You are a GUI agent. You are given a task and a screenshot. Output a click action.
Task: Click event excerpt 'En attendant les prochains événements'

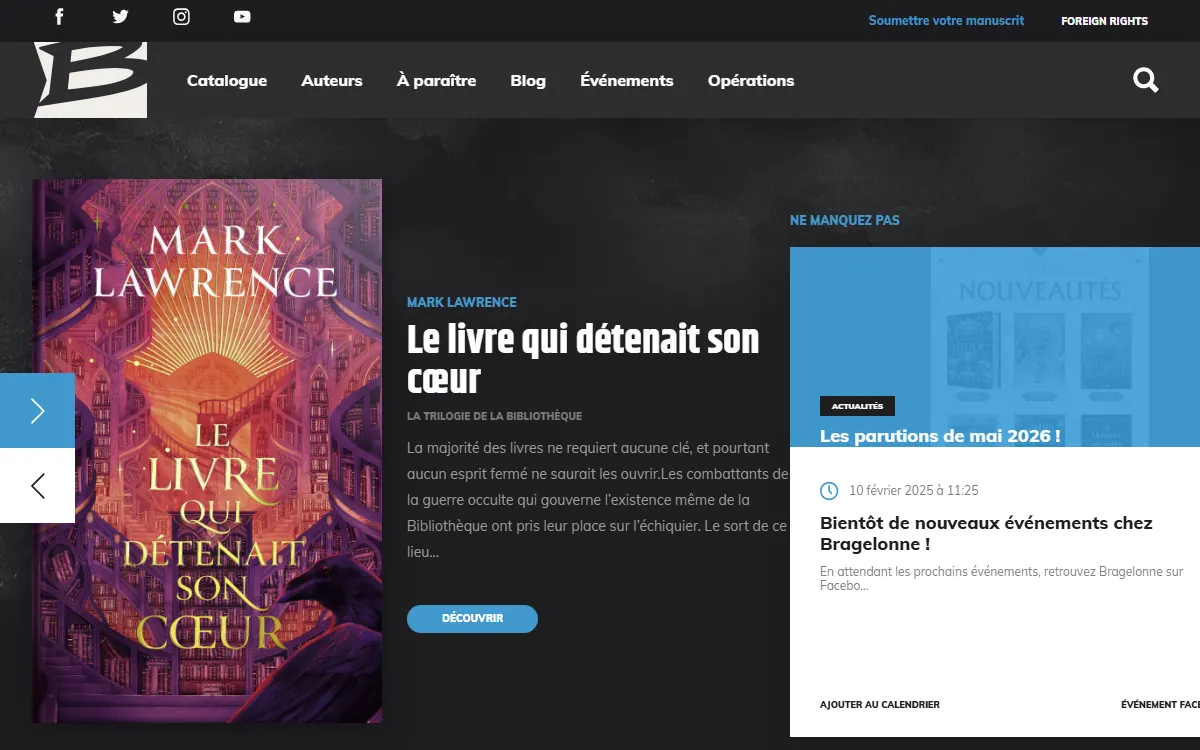(x=1001, y=578)
